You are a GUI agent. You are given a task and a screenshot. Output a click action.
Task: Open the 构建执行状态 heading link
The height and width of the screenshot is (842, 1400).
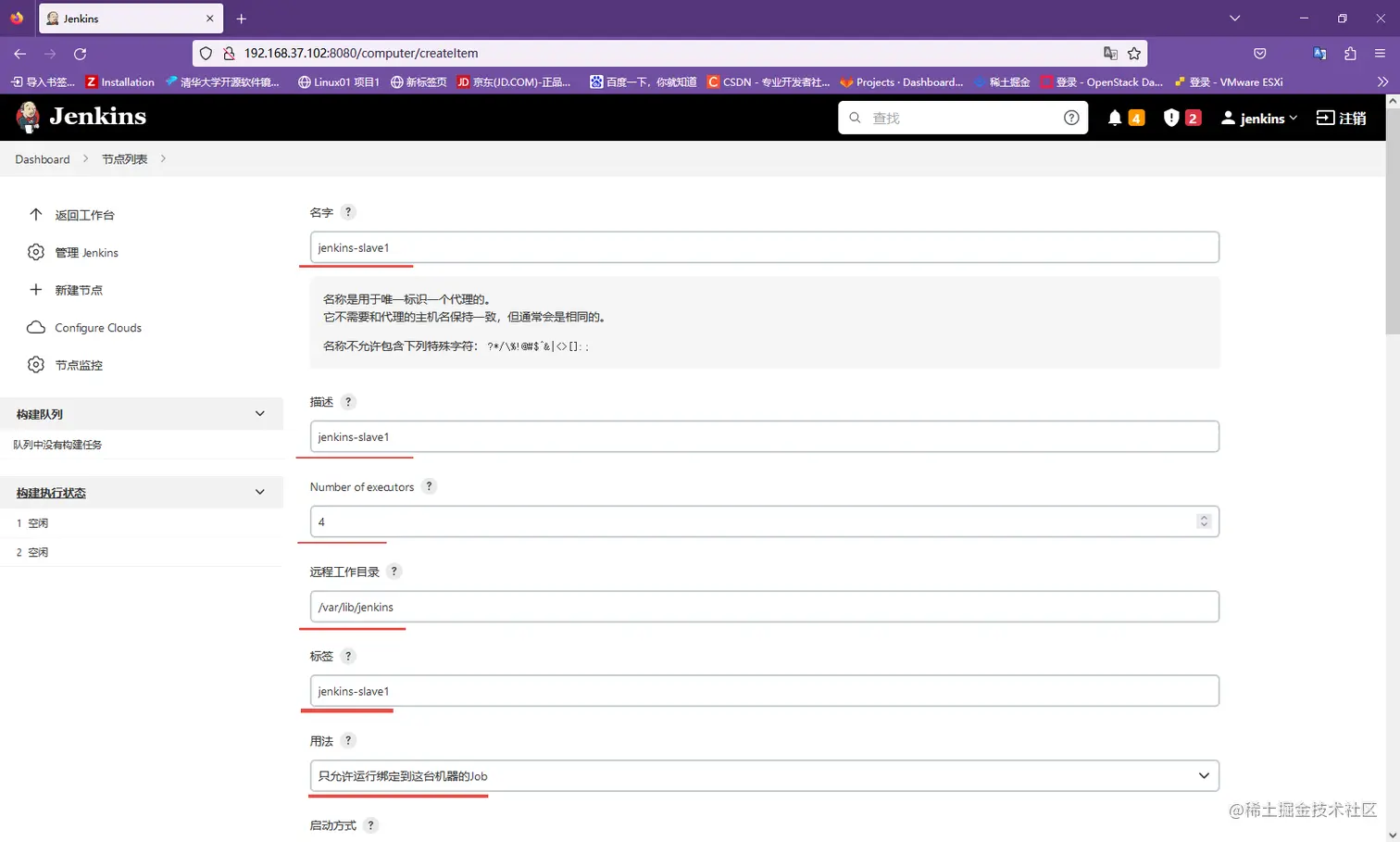51,493
